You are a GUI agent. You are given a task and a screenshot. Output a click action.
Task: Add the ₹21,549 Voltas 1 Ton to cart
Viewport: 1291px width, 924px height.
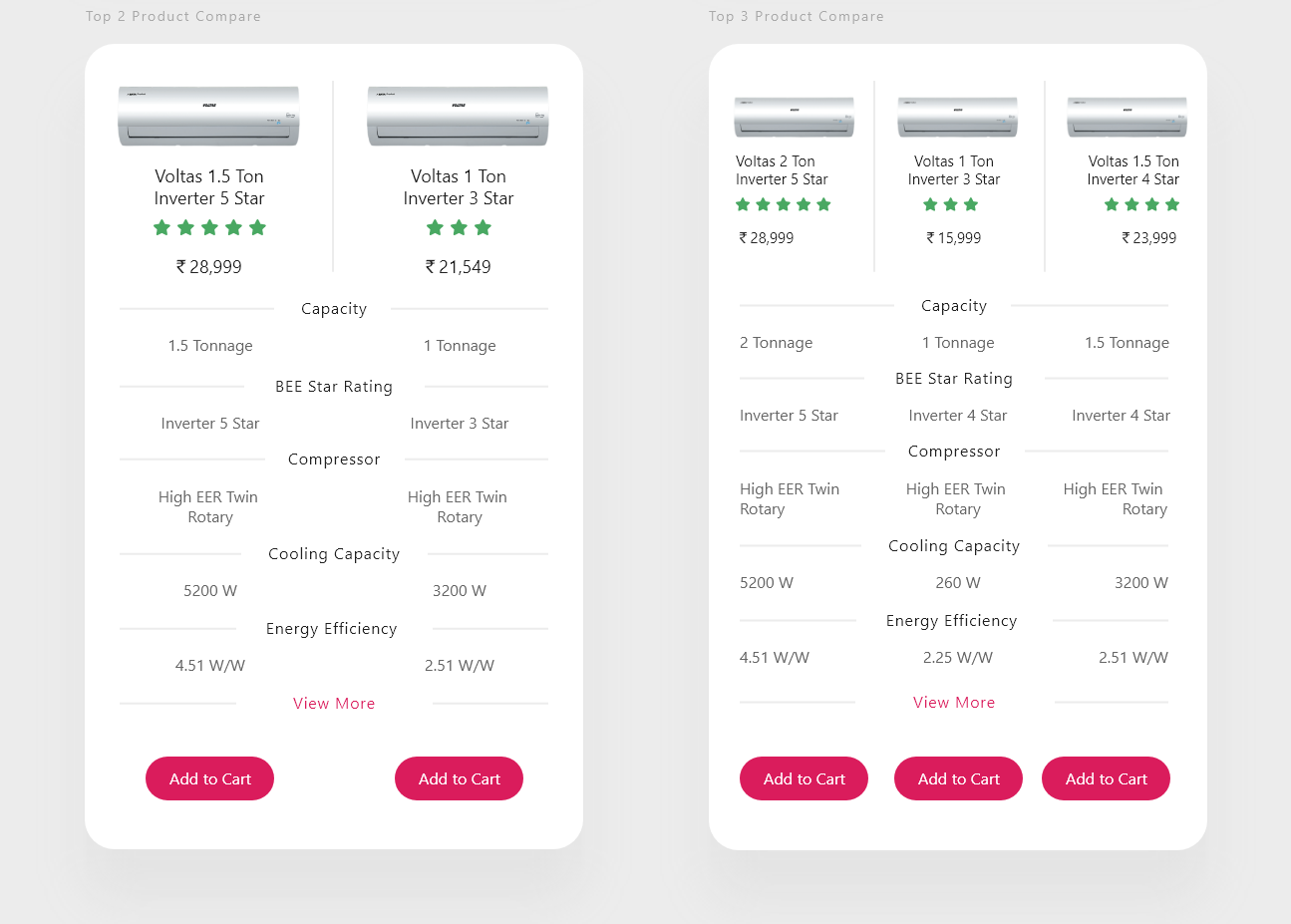tap(459, 778)
